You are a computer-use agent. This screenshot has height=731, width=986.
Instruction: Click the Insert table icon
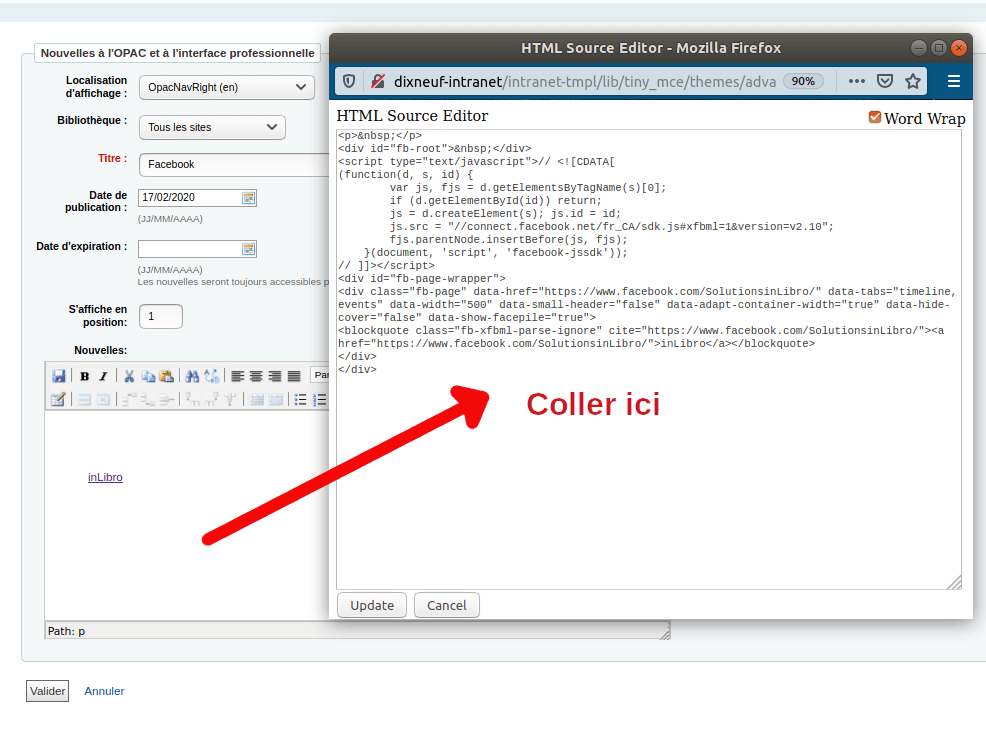click(58, 399)
